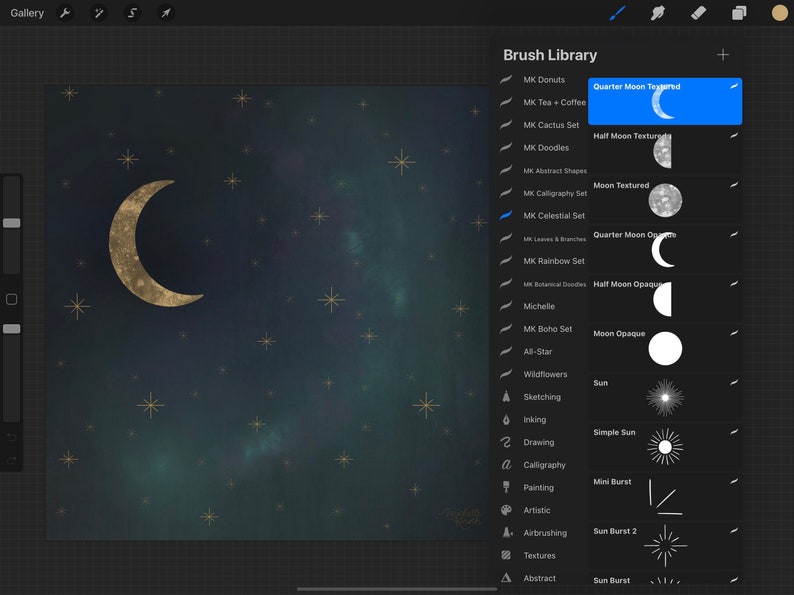The height and width of the screenshot is (595, 794).
Task: Open the Adjustments magic wand menu
Action: pyautogui.click(x=99, y=13)
